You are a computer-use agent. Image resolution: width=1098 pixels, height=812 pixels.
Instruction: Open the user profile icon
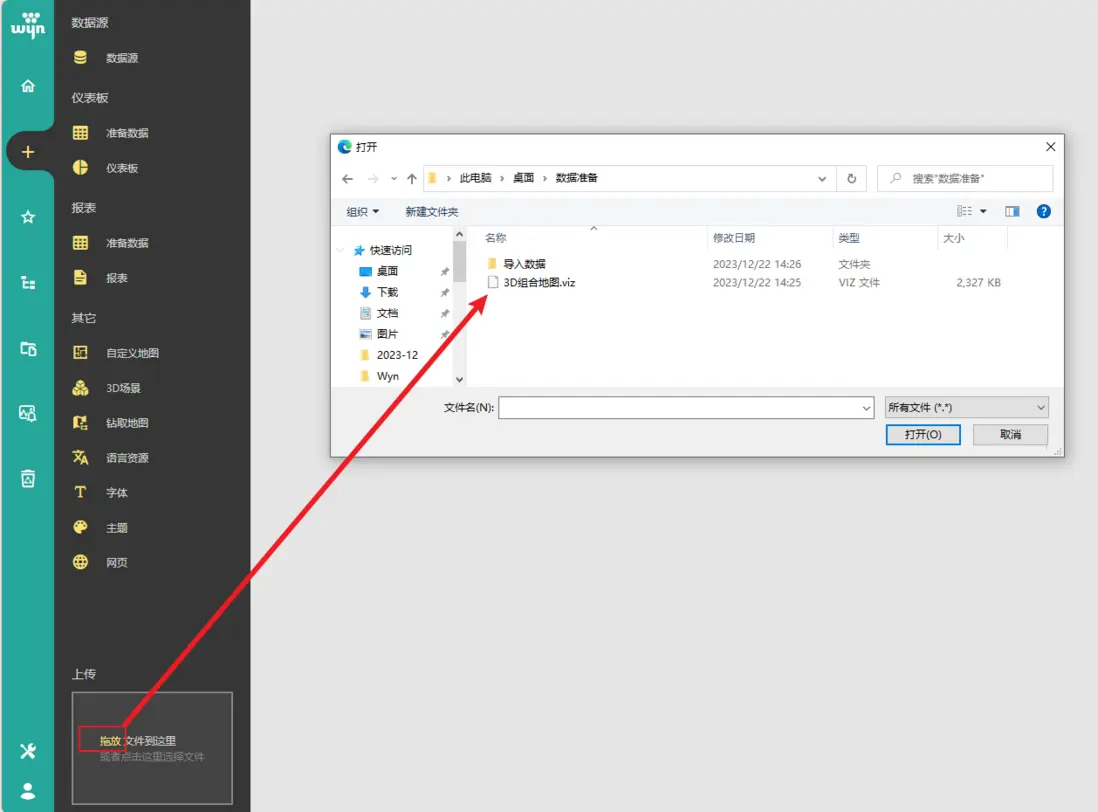pos(28,791)
